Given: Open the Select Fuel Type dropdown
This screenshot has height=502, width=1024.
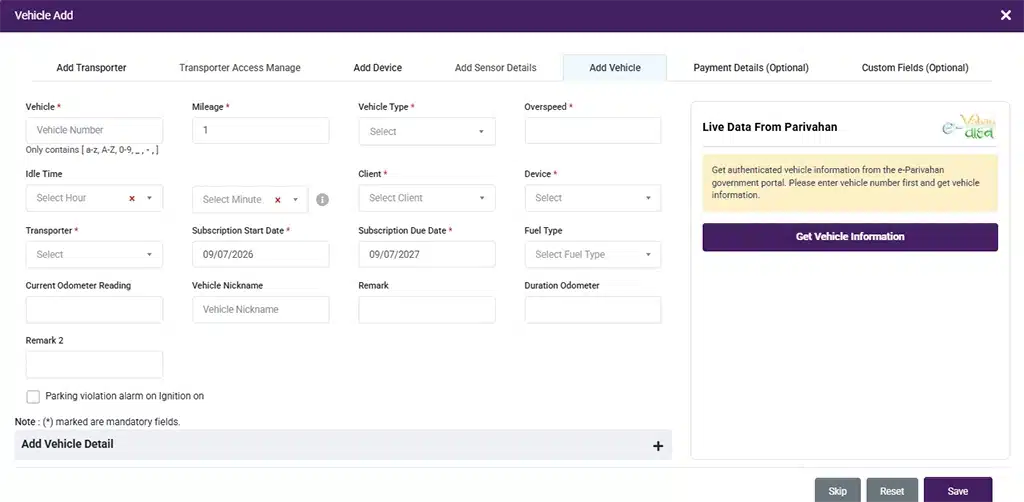Looking at the screenshot, I should click(593, 255).
